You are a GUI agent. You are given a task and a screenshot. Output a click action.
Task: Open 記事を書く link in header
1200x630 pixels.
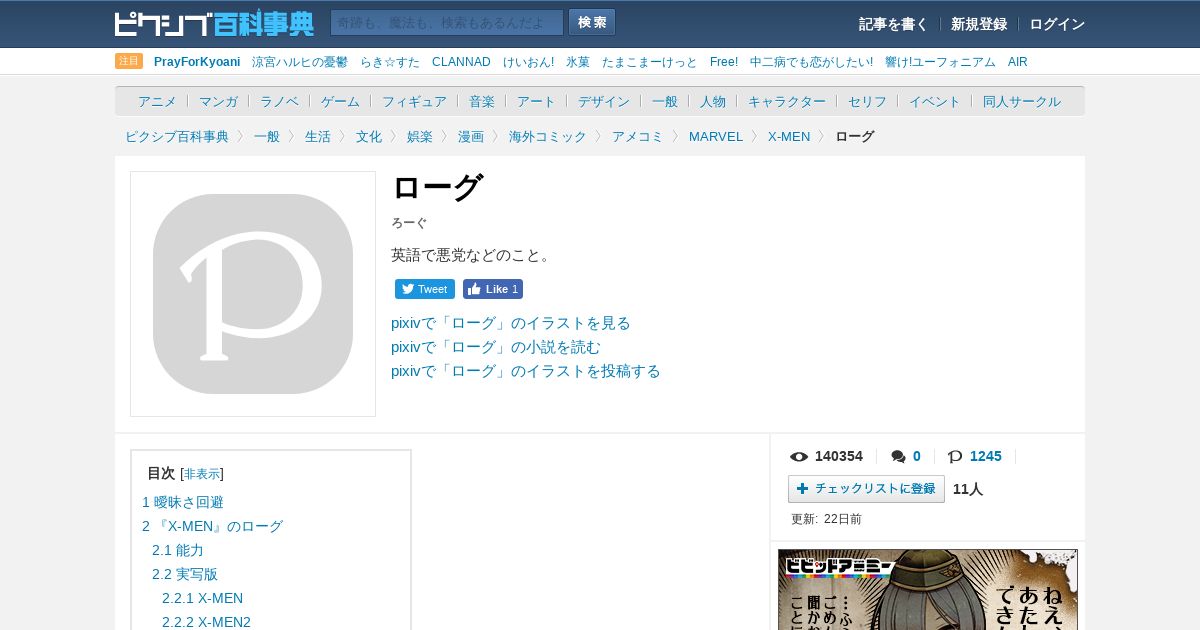[x=893, y=24]
